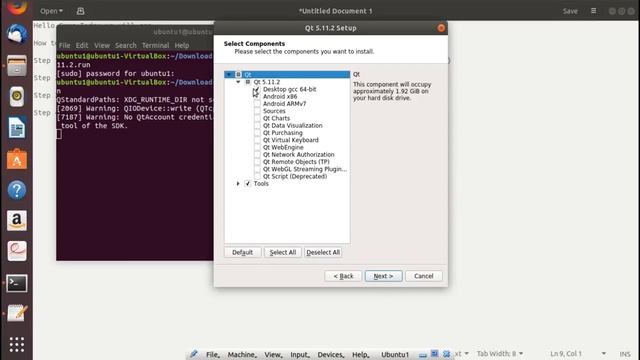Close VM via mini toolbar X icon
The image size is (640, 360).
pyautogui.click(x=447, y=354)
